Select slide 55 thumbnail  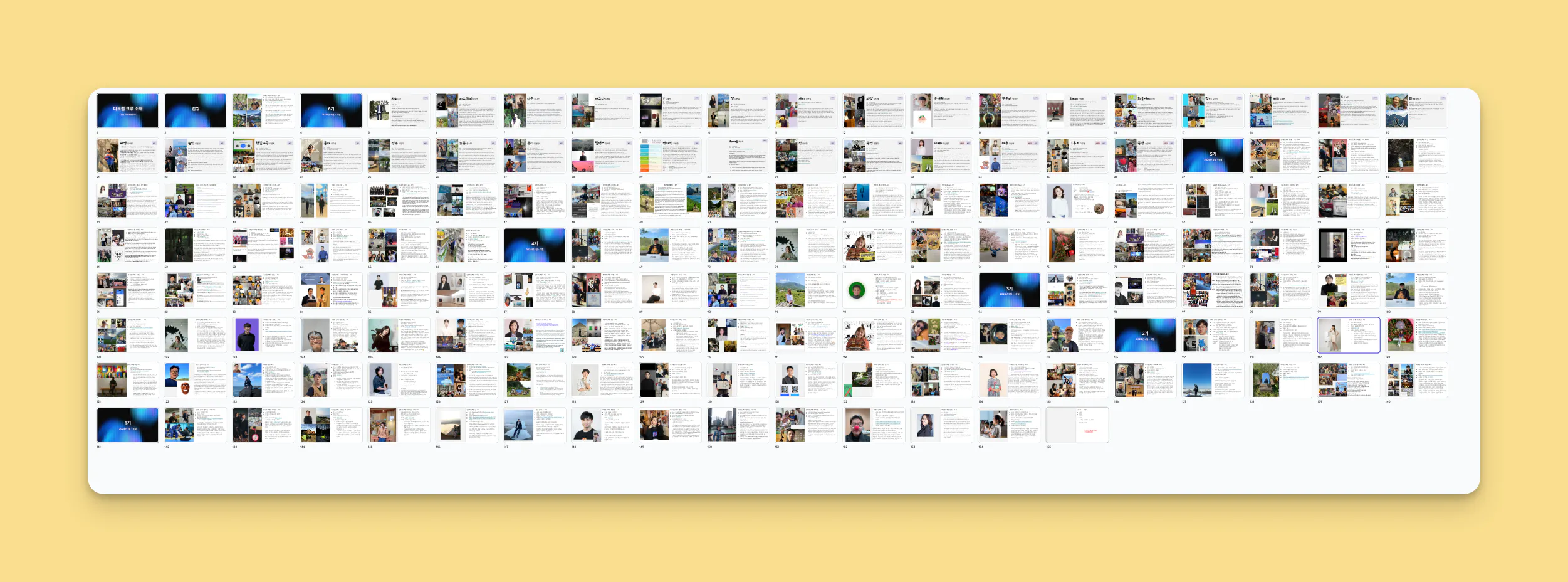click(x=1077, y=201)
